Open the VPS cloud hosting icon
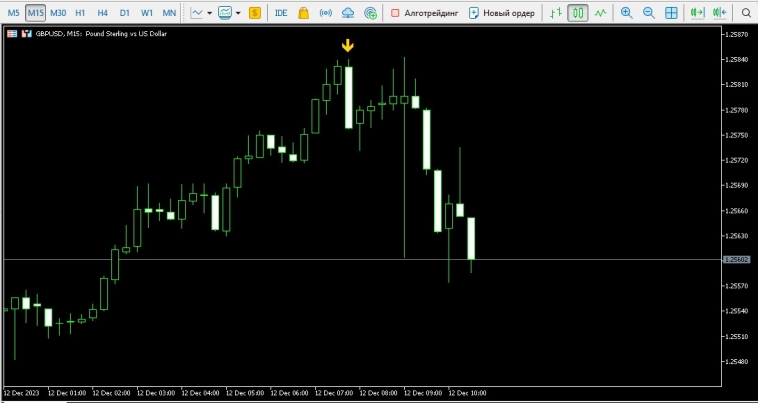The image size is (758, 403). 348,13
